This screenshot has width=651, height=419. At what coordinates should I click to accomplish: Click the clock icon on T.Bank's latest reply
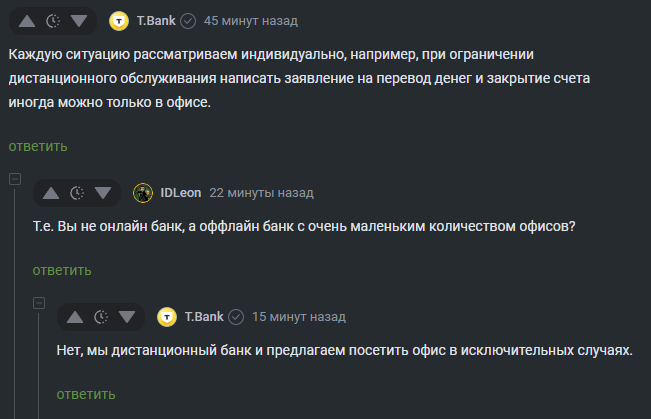tap(100, 317)
